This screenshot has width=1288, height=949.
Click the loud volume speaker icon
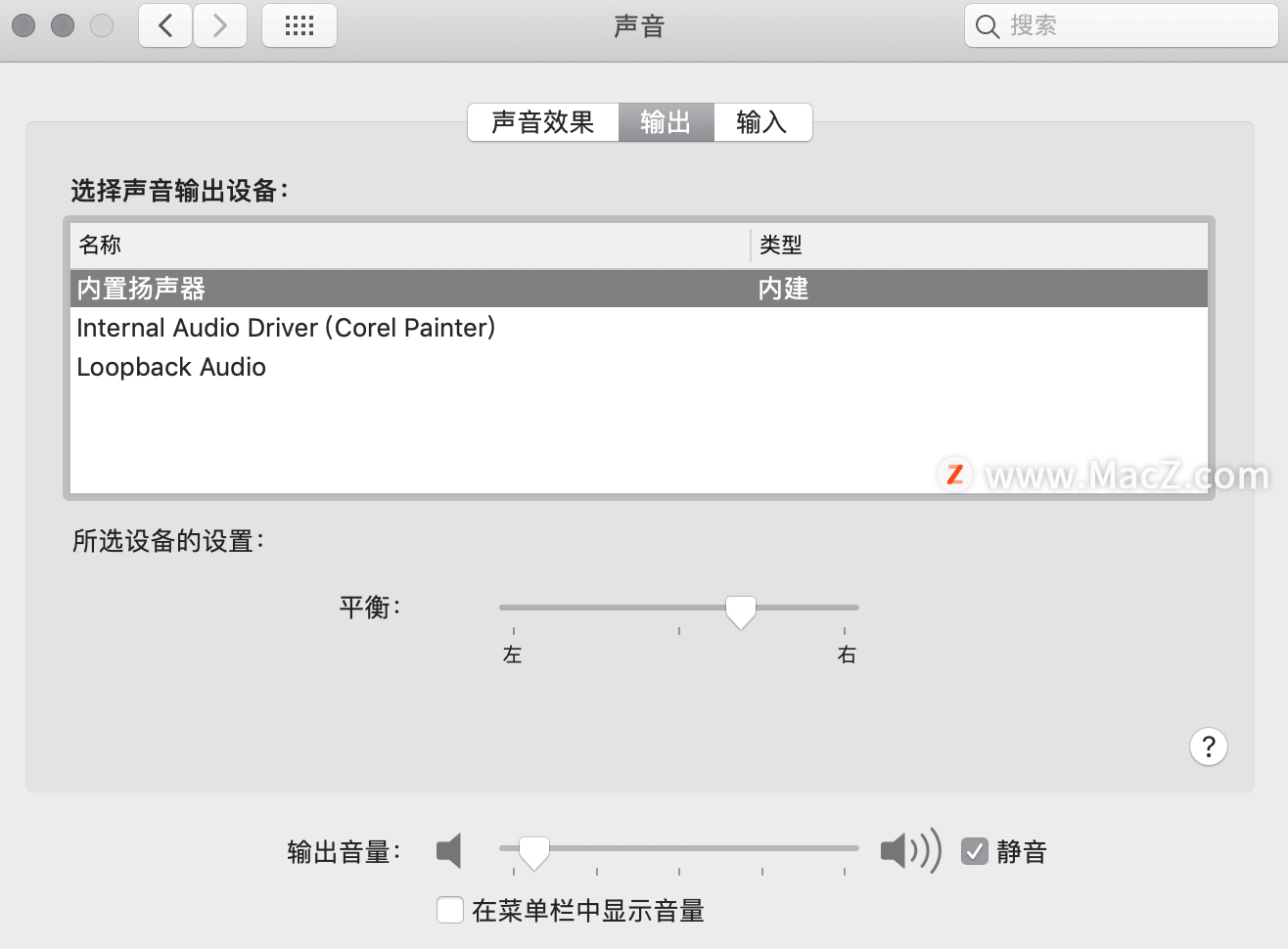[x=910, y=850]
